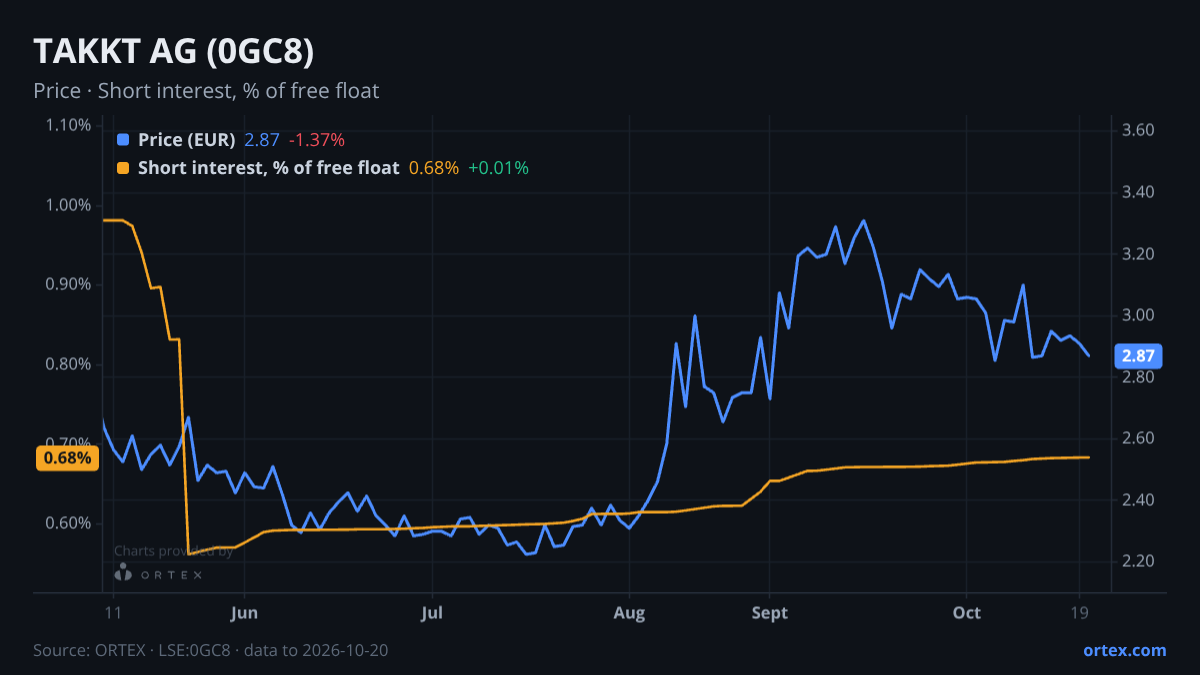The image size is (1200, 675).
Task: Click the 'Jul' x-axis label
Action: point(431,612)
